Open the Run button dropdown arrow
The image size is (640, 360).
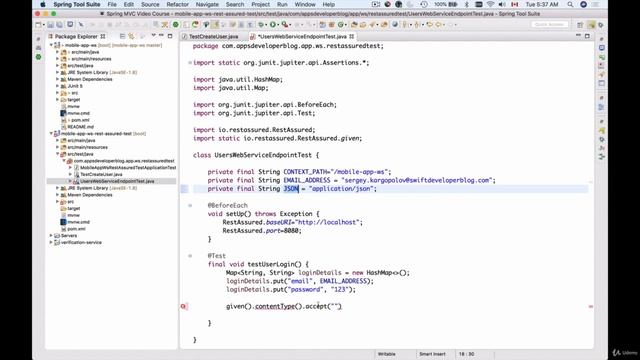[x=278, y=24]
